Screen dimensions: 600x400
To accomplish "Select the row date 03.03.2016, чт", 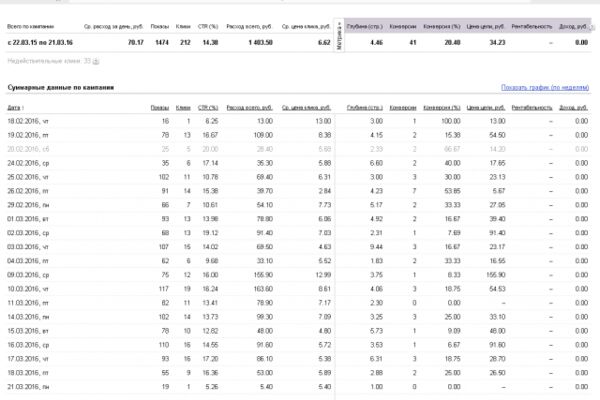I will click(28, 247).
